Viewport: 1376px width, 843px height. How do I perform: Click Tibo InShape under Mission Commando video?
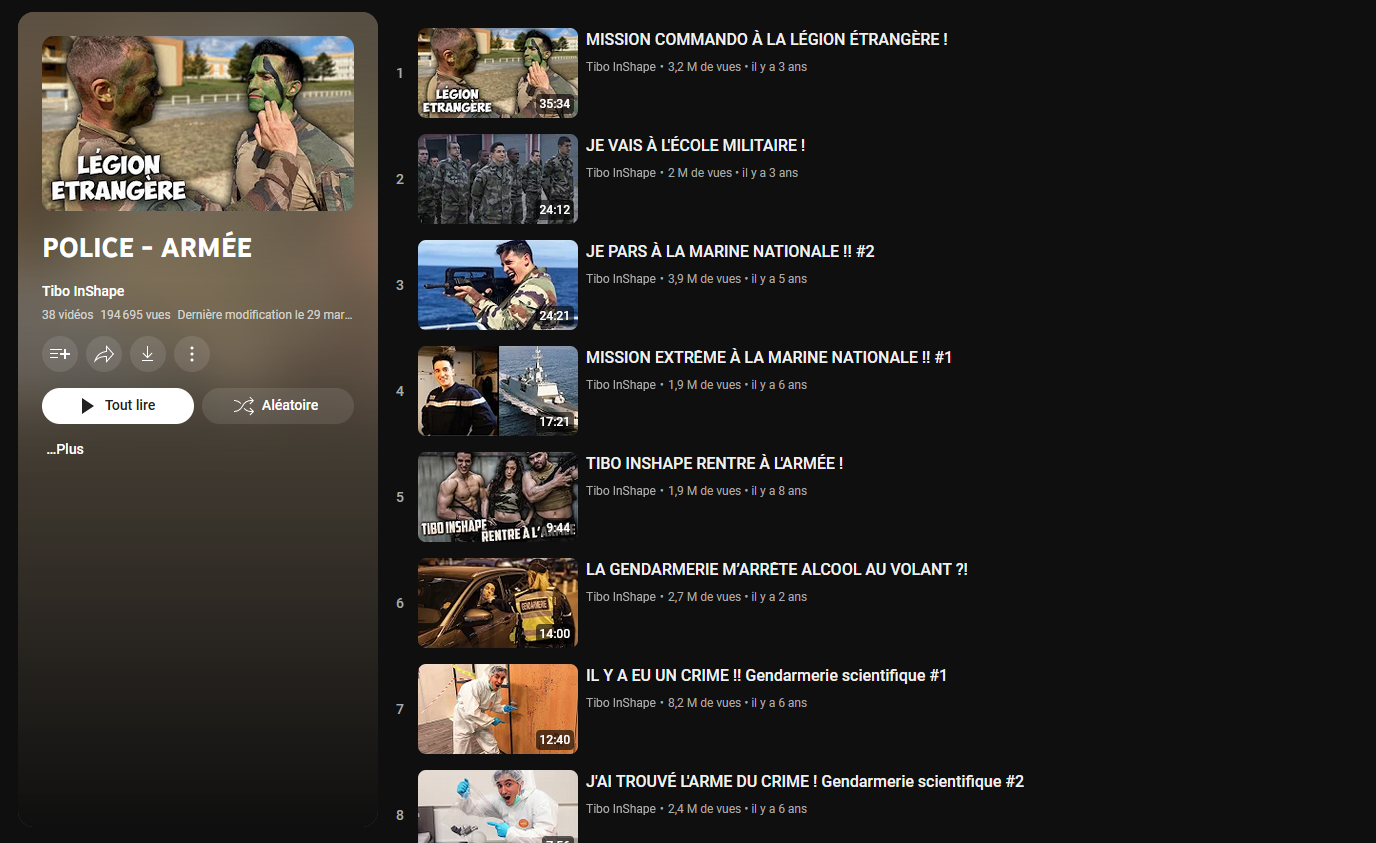(x=621, y=67)
